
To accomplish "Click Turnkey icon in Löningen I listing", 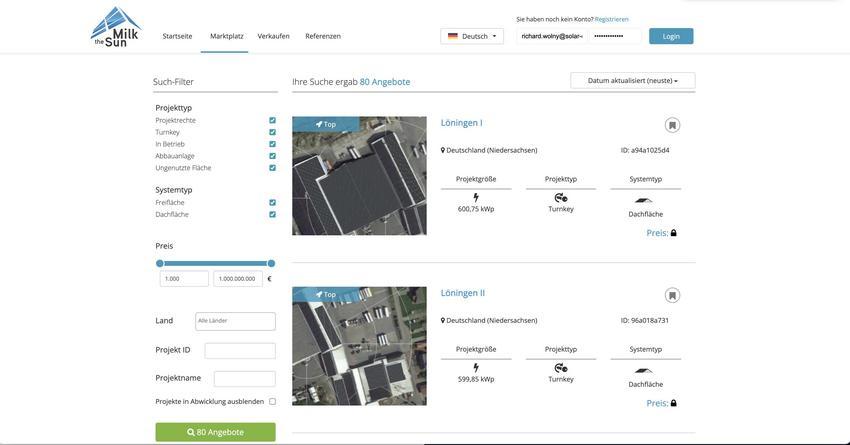I will pyautogui.click(x=561, y=197).
